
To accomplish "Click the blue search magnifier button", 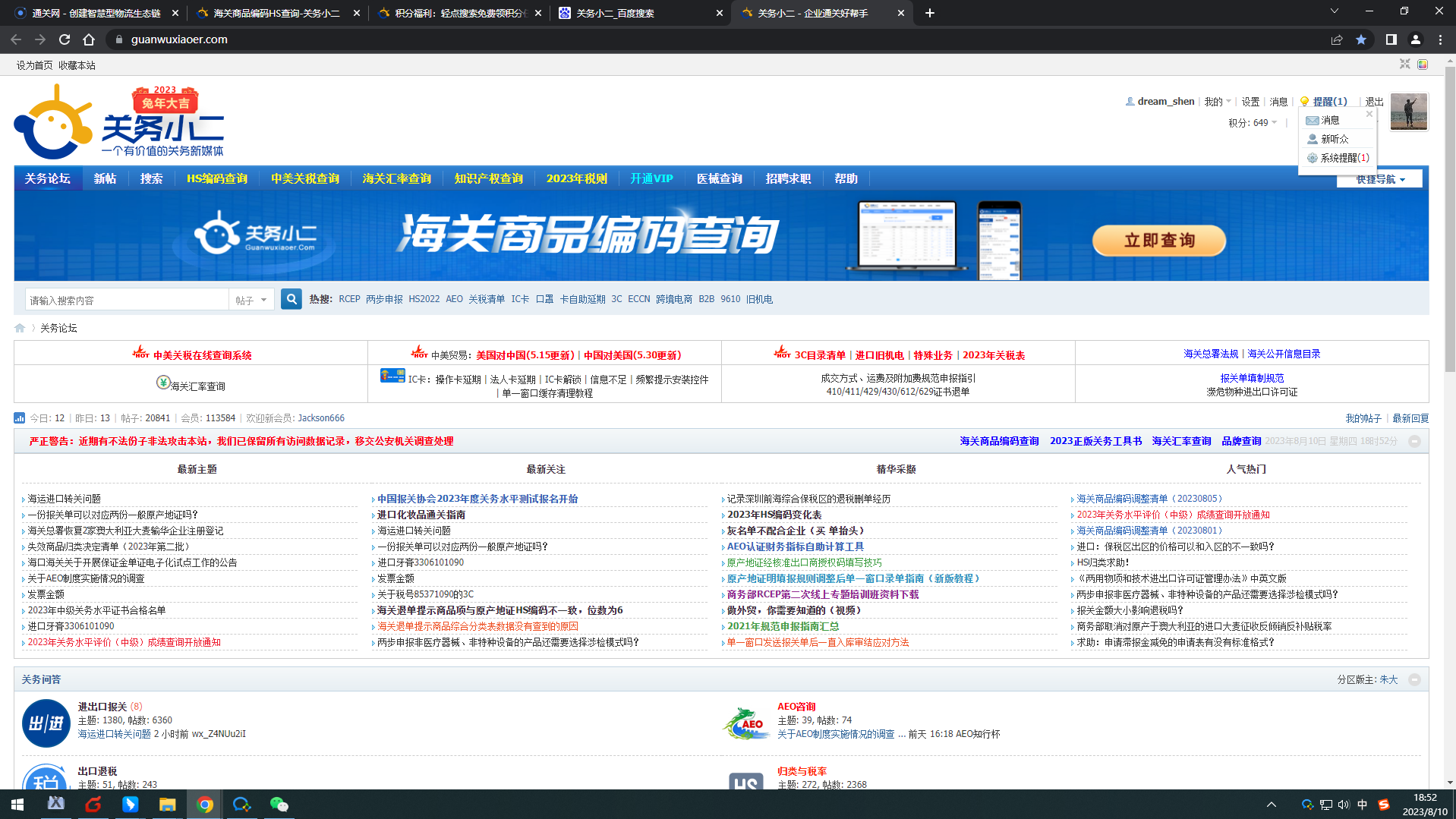I will (292, 299).
